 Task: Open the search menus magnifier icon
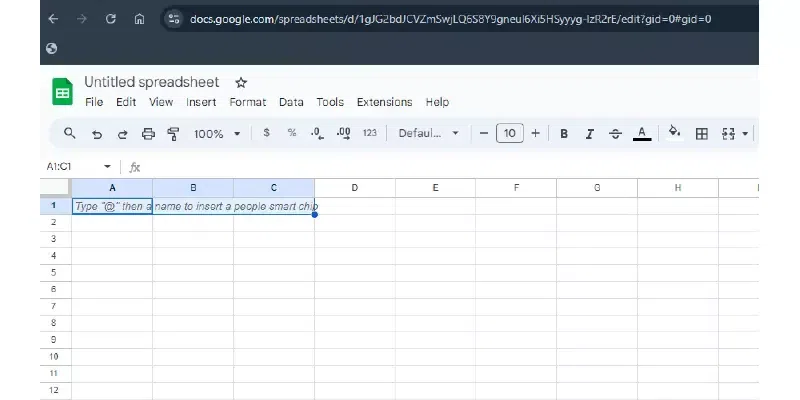pyautogui.click(x=69, y=134)
